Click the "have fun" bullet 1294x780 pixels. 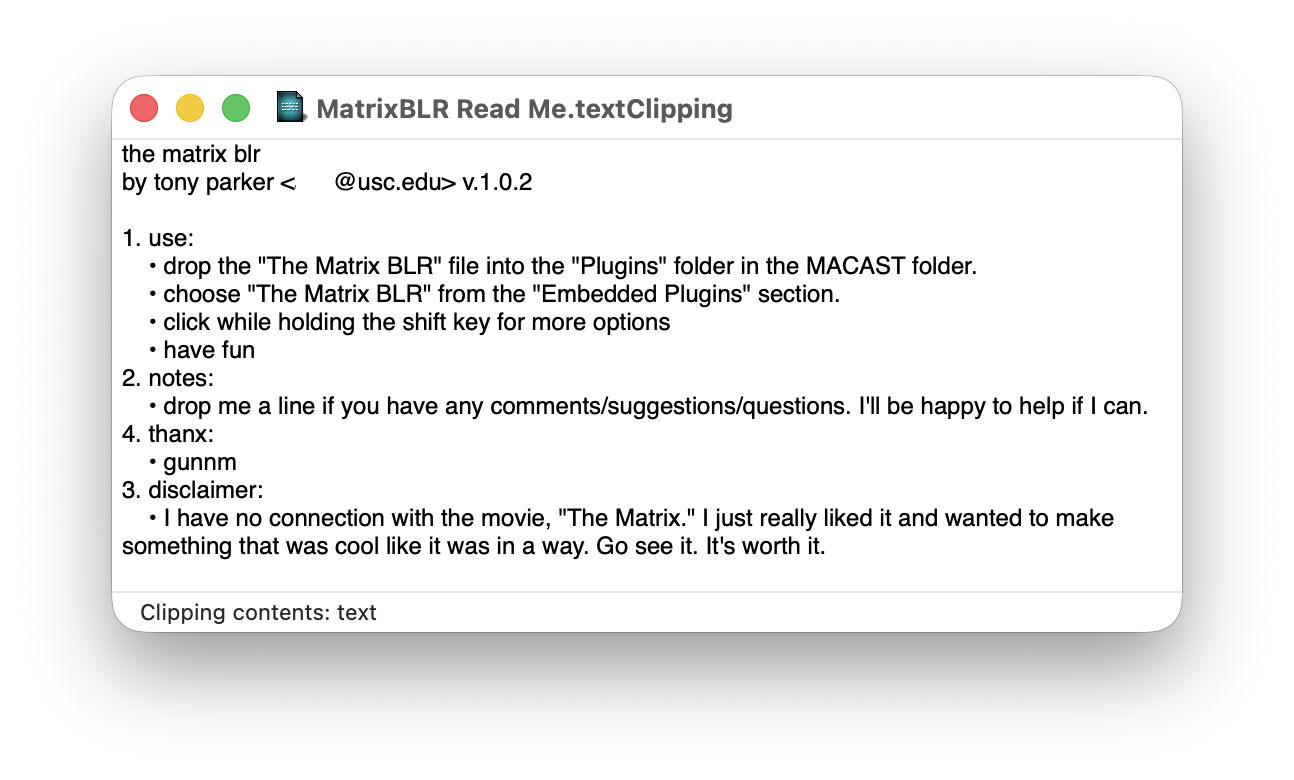pyautogui.click(x=208, y=351)
